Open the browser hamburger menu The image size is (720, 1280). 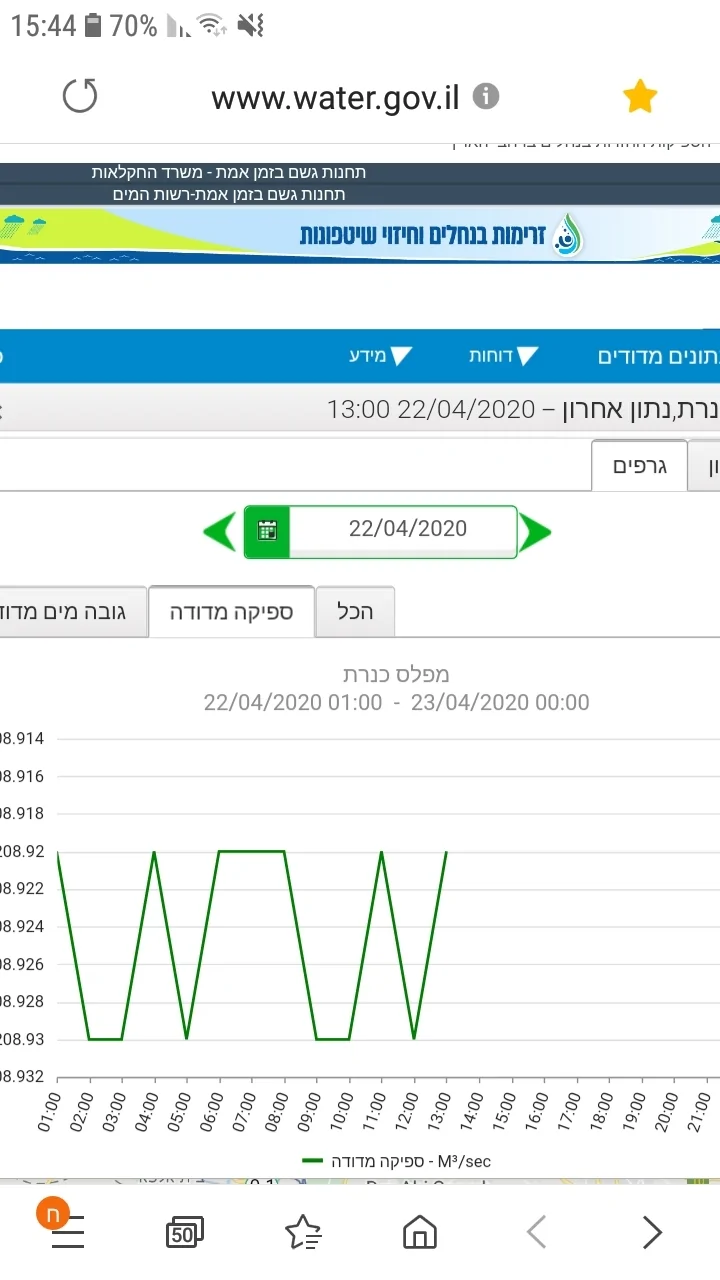point(67,1233)
